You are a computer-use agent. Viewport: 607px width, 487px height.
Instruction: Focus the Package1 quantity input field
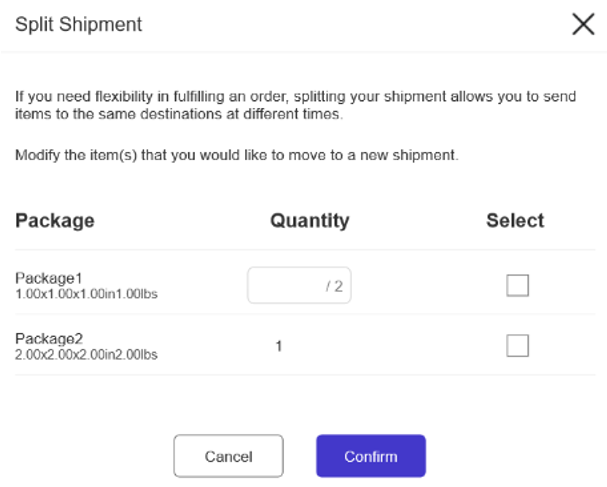click(299, 285)
